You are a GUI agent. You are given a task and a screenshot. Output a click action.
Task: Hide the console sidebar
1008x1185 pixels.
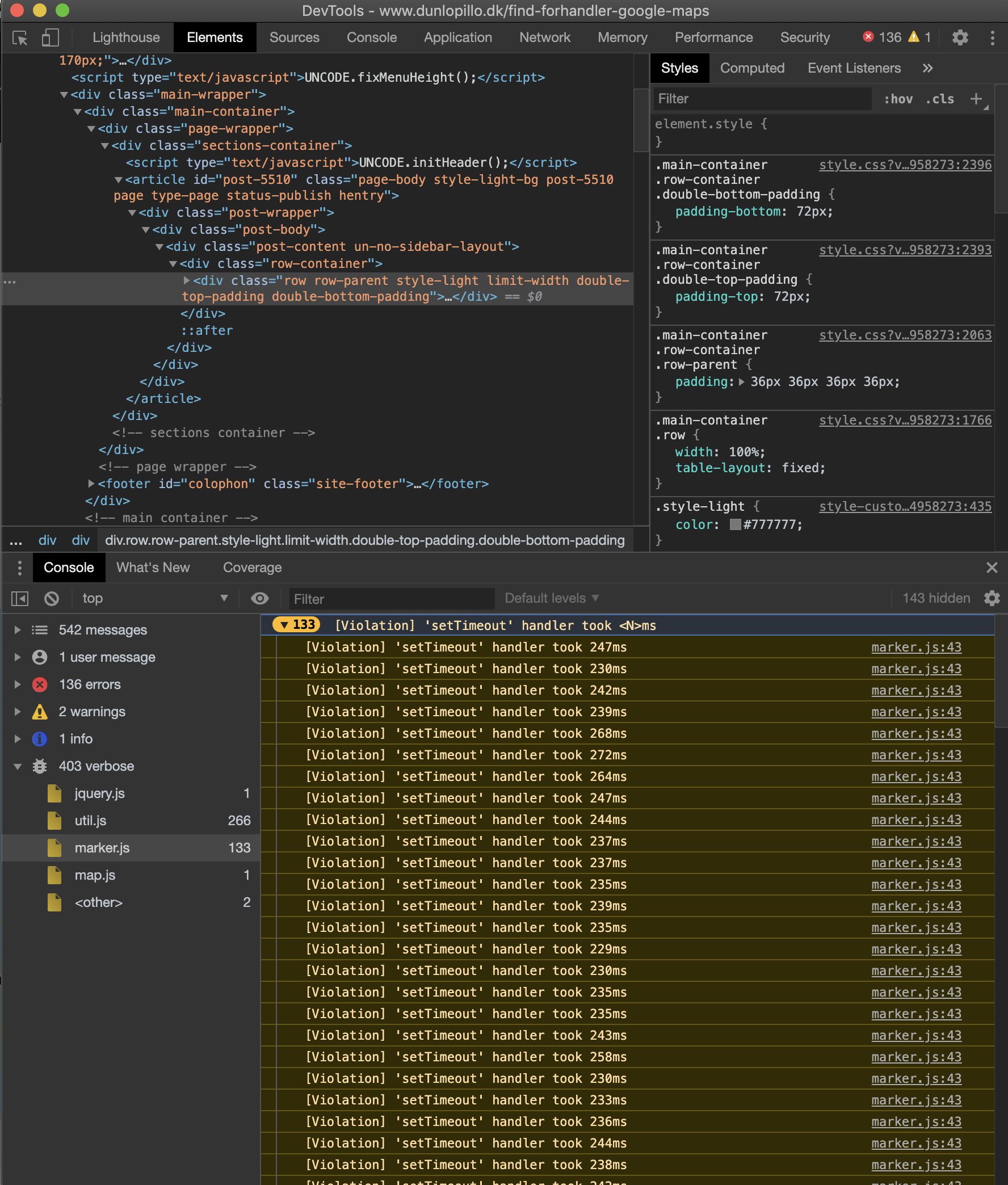pos(20,598)
